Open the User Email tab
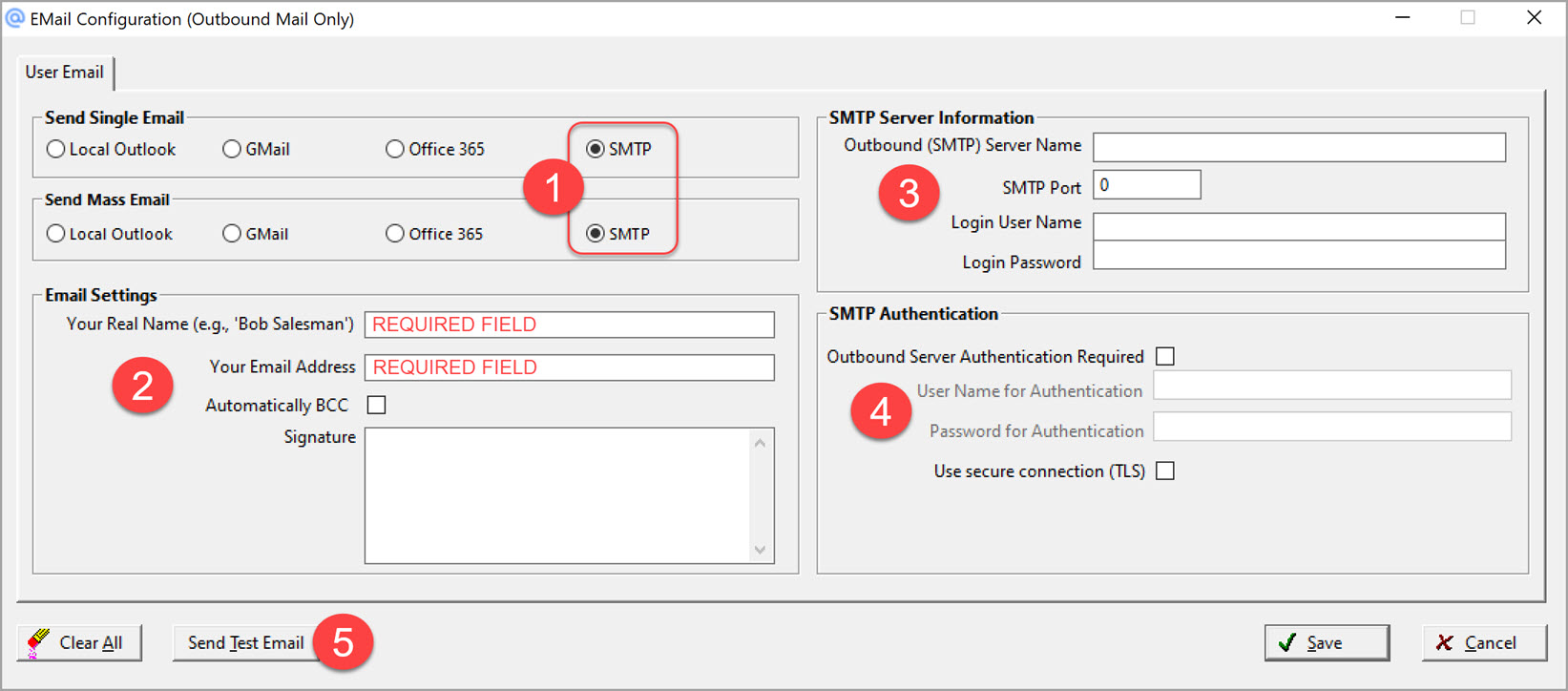 65,73
